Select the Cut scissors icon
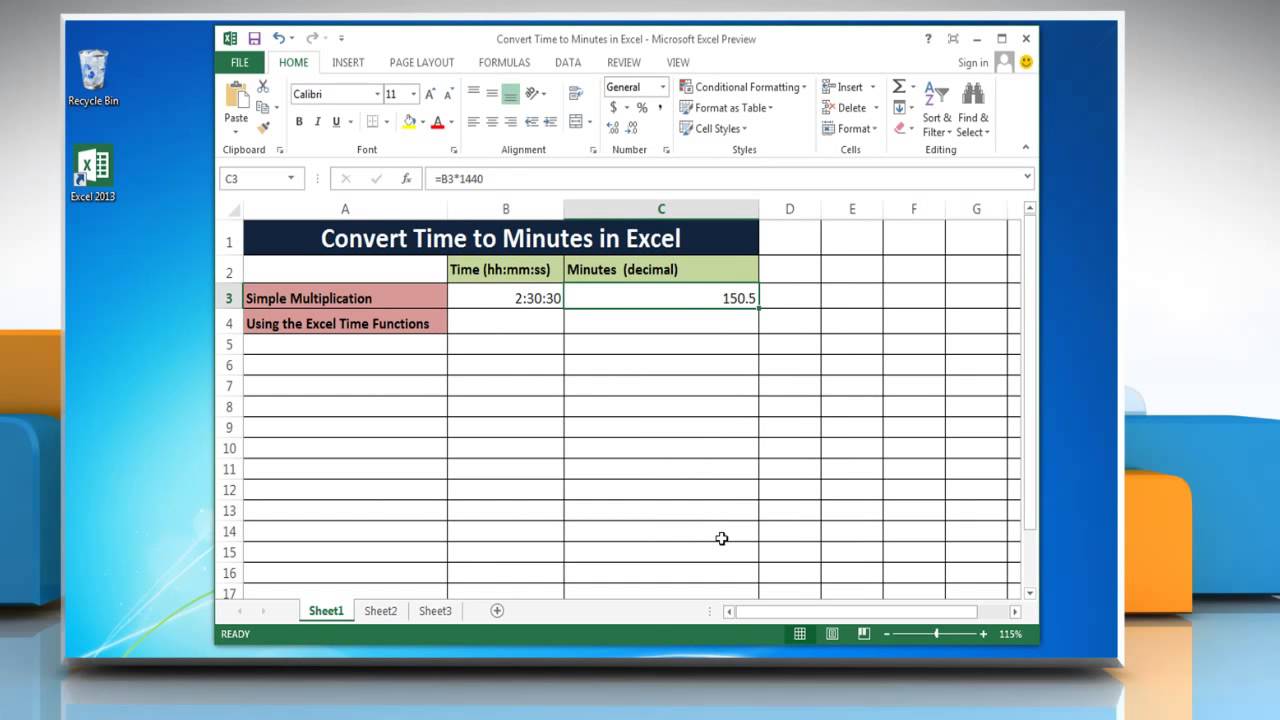The image size is (1280, 720). [263, 87]
